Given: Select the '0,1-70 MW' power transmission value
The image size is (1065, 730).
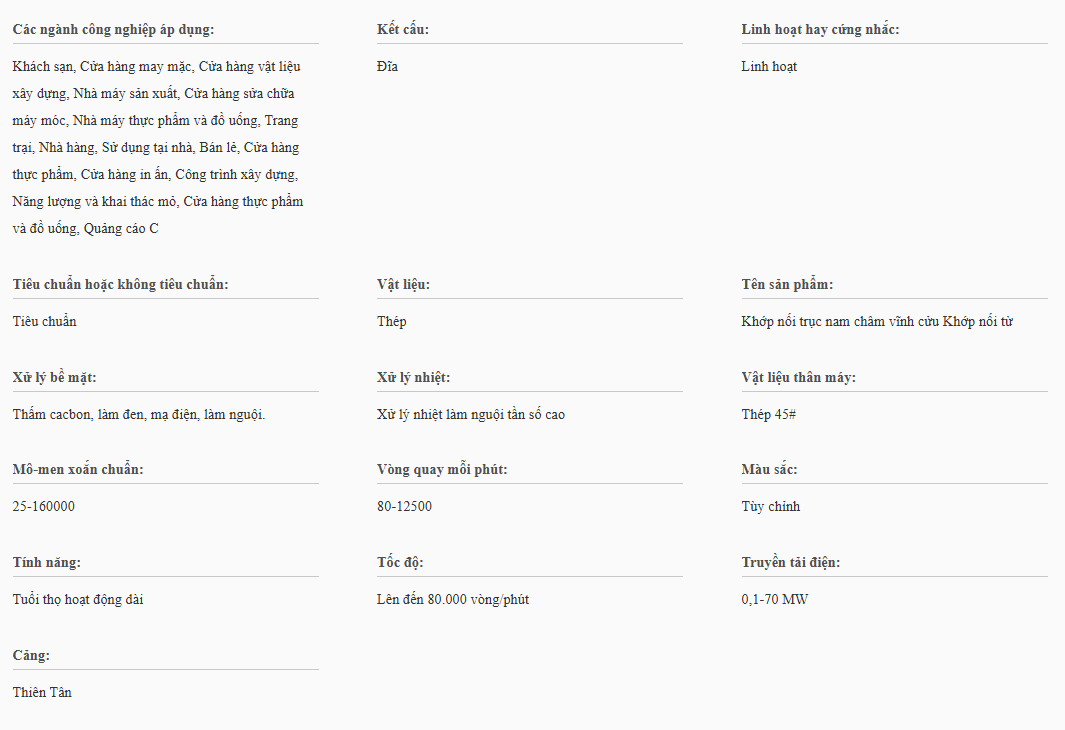Looking at the screenshot, I should click(x=775, y=600).
